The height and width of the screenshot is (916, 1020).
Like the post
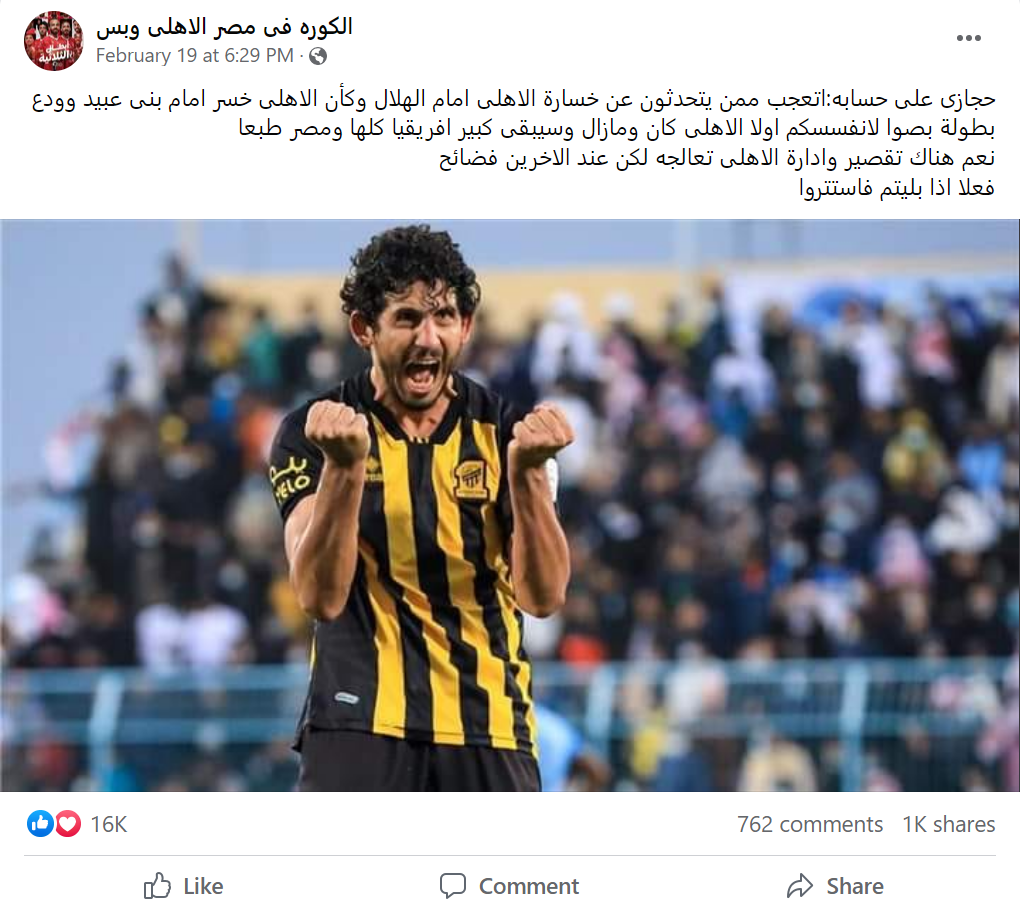pyautogui.click(x=184, y=885)
